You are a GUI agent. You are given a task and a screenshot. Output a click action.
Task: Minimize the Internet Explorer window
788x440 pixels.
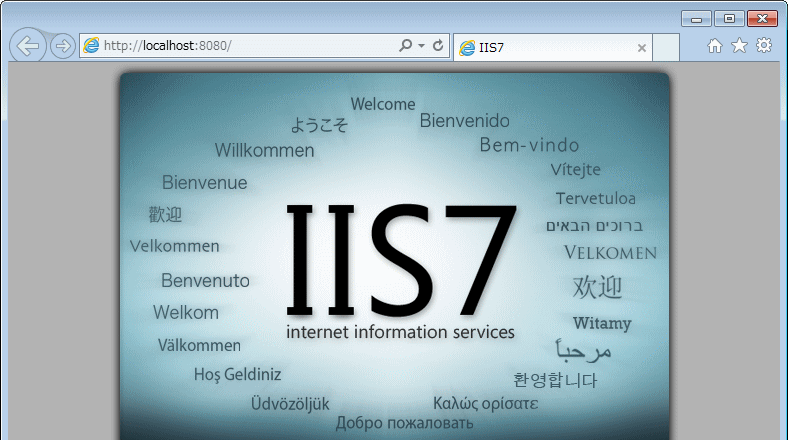pyautogui.click(x=696, y=19)
